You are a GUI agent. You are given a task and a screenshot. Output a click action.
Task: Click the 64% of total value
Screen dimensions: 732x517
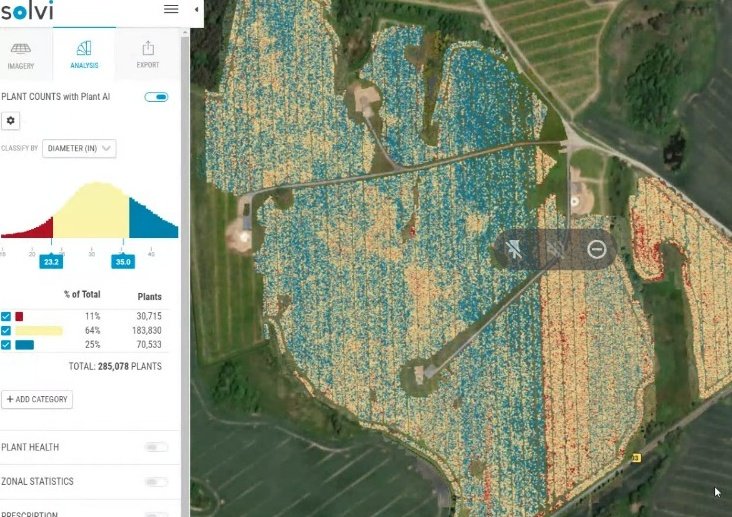pos(92,331)
